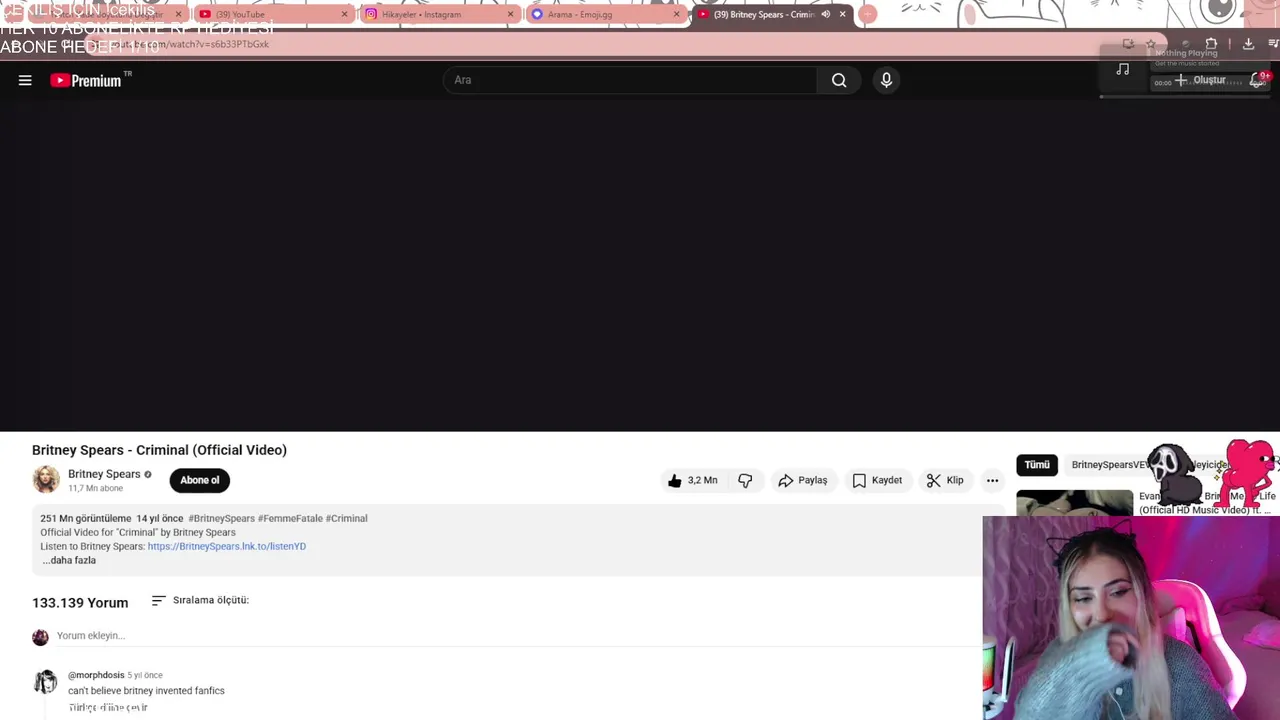The width and height of the screenshot is (1280, 720).
Task: Open the YouTube hamburger guide menu
Action: point(25,80)
